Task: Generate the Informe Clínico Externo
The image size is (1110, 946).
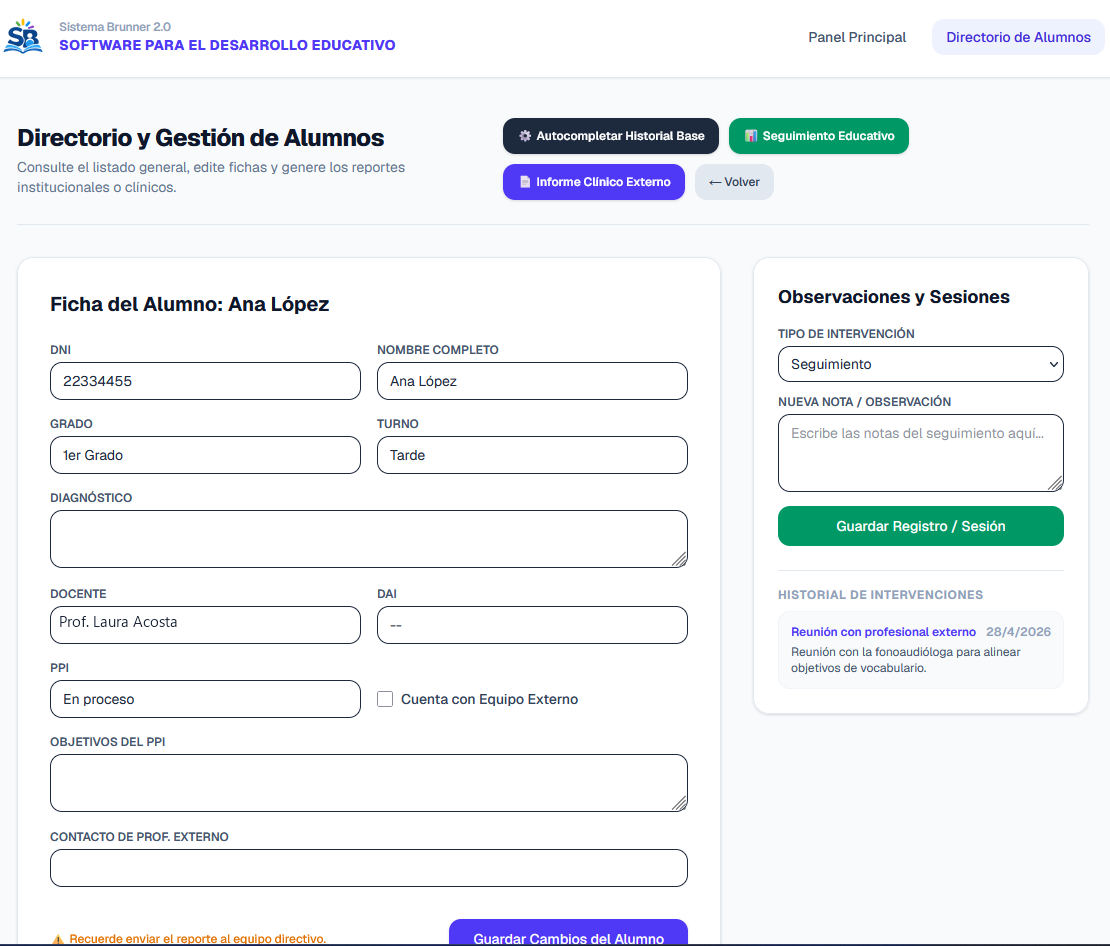Action: coord(594,182)
